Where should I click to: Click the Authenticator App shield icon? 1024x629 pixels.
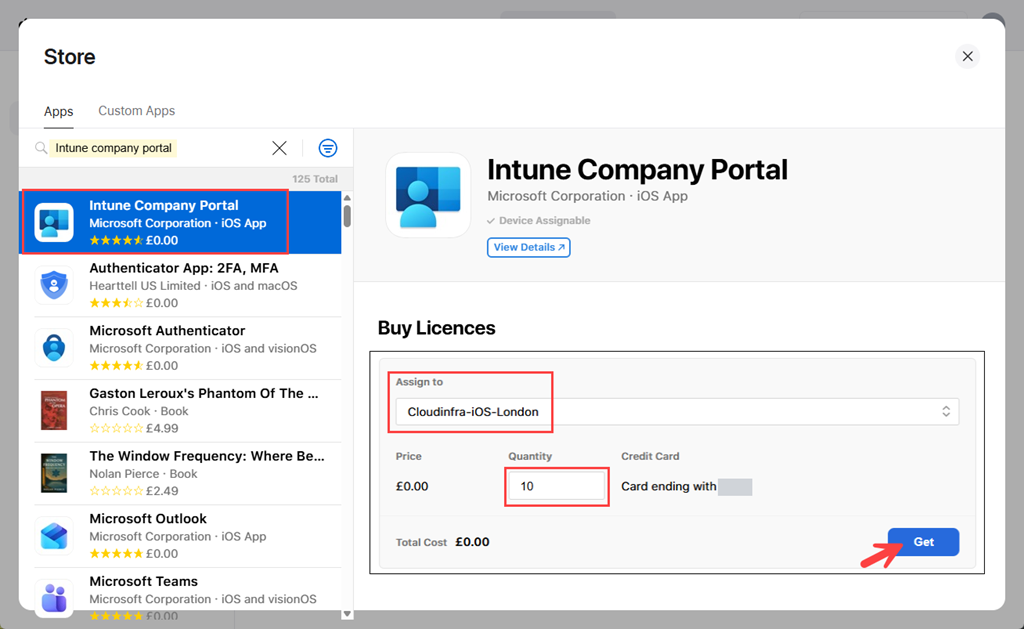[54, 285]
